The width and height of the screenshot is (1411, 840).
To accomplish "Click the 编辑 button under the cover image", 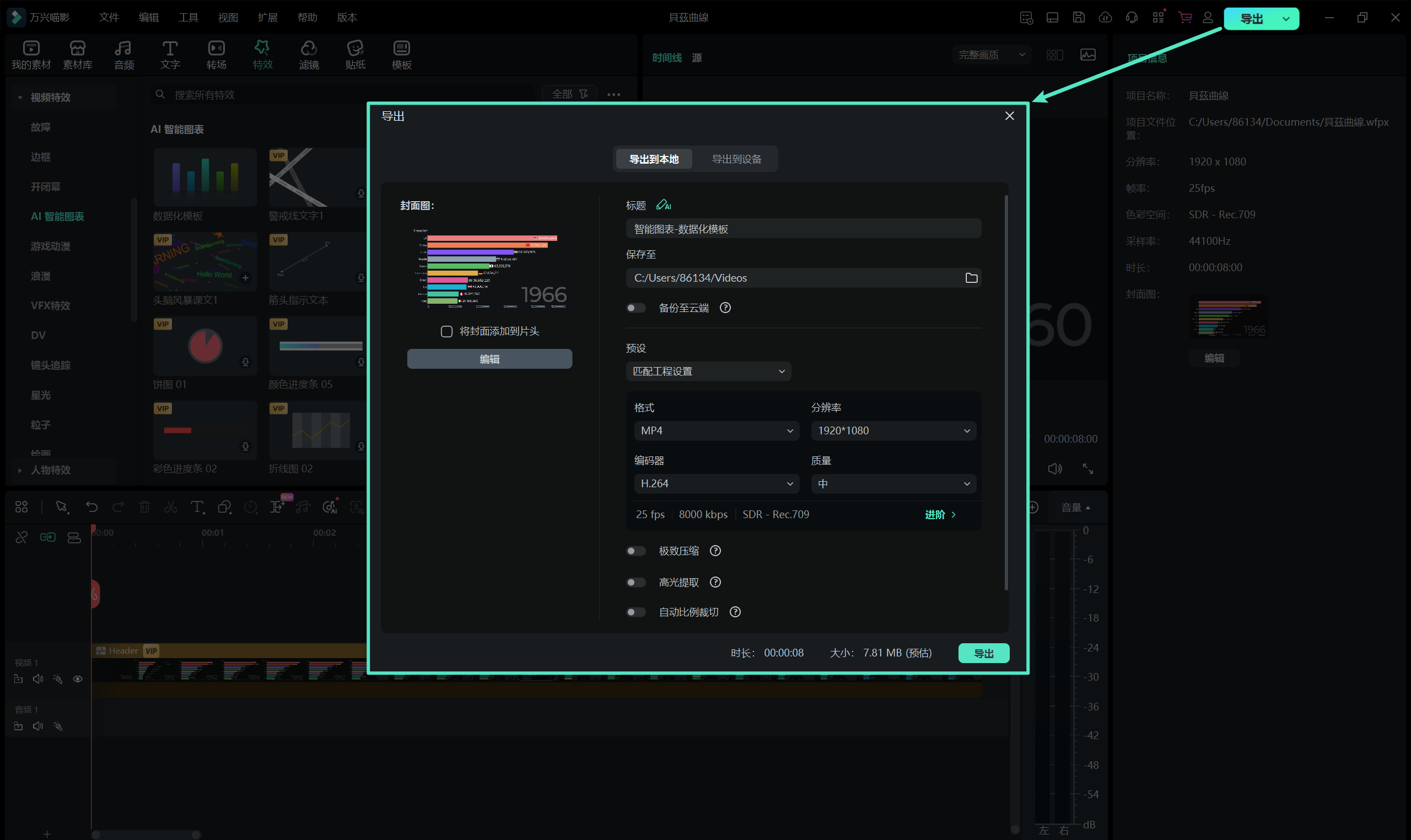I will coord(489,359).
